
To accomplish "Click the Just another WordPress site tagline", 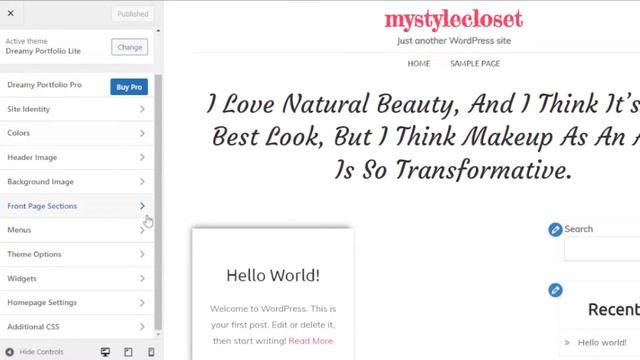I will [x=454, y=41].
